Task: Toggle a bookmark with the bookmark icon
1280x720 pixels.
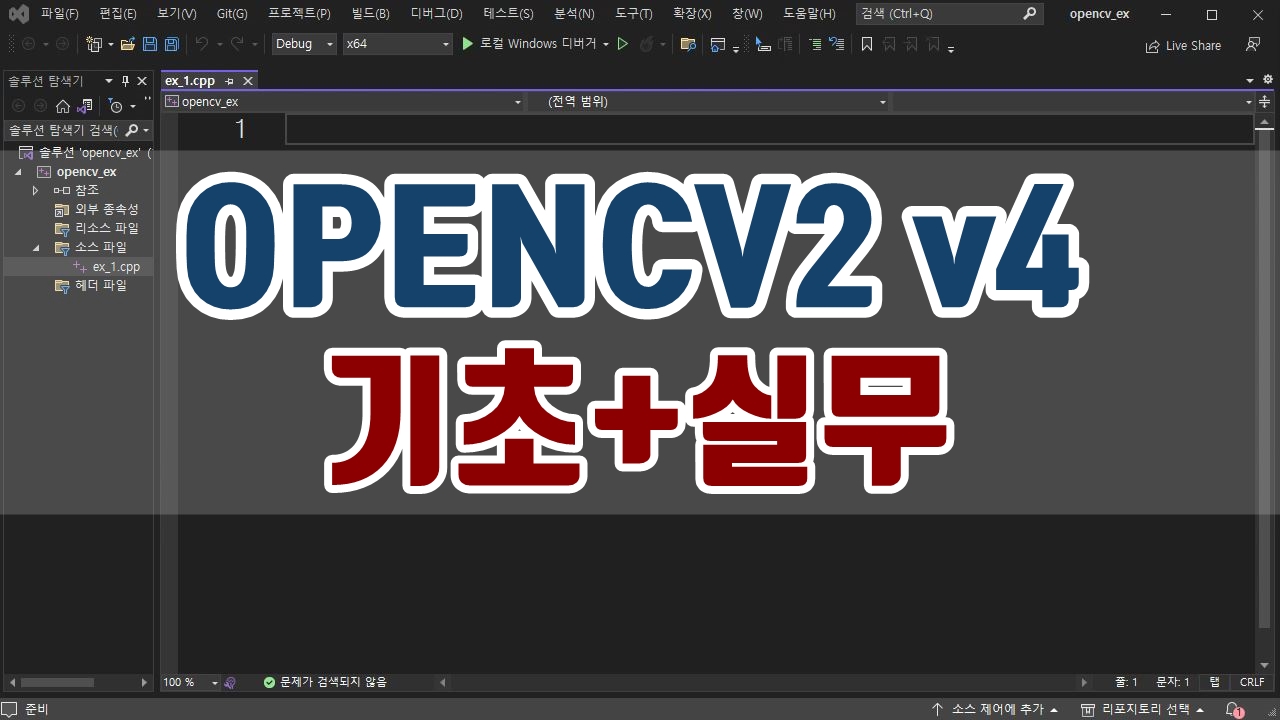Action: coord(867,44)
